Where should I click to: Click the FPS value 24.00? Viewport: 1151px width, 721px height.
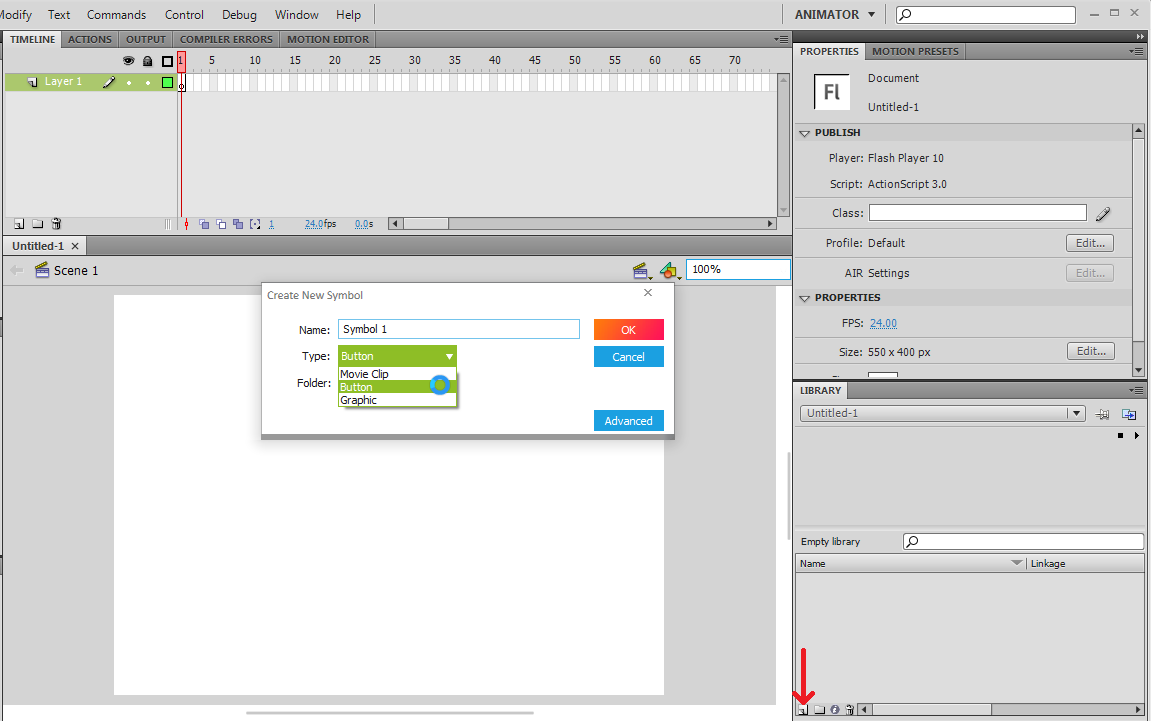[x=883, y=323]
